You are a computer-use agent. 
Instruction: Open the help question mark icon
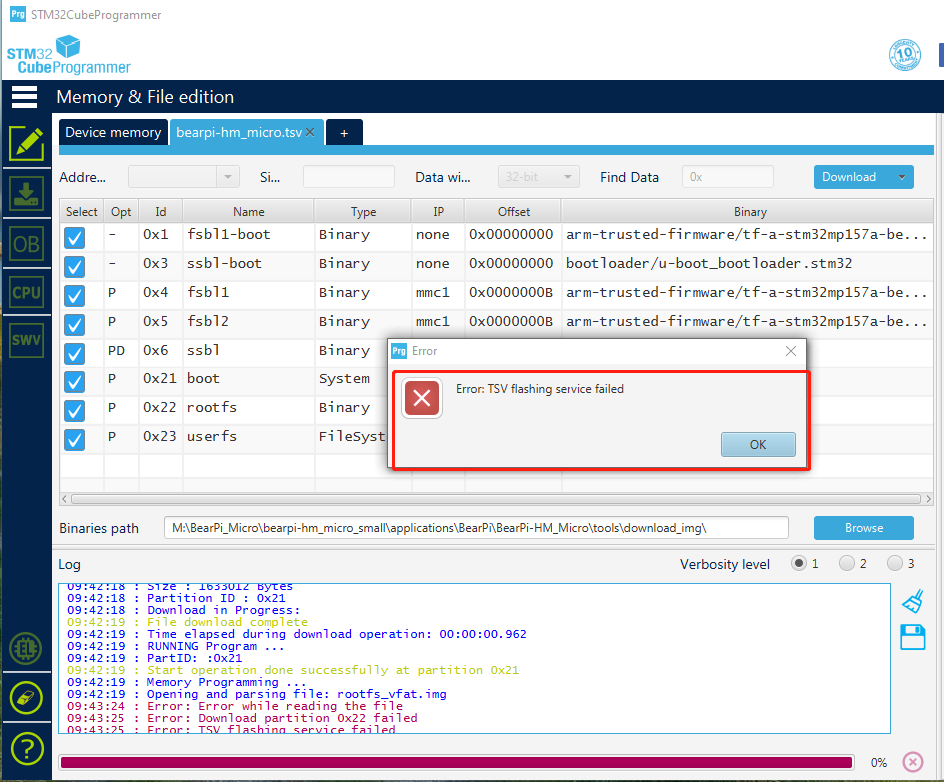pyautogui.click(x=26, y=748)
